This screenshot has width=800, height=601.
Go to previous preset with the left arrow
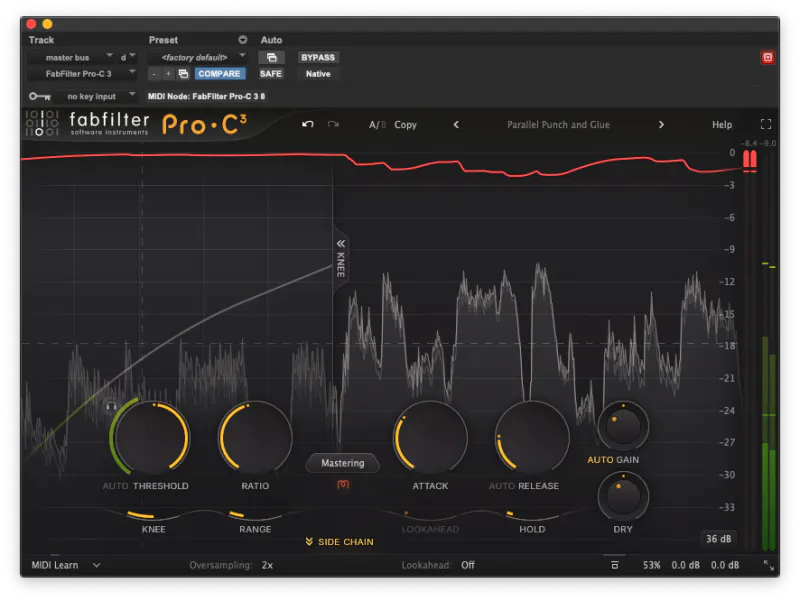coord(456,124)
